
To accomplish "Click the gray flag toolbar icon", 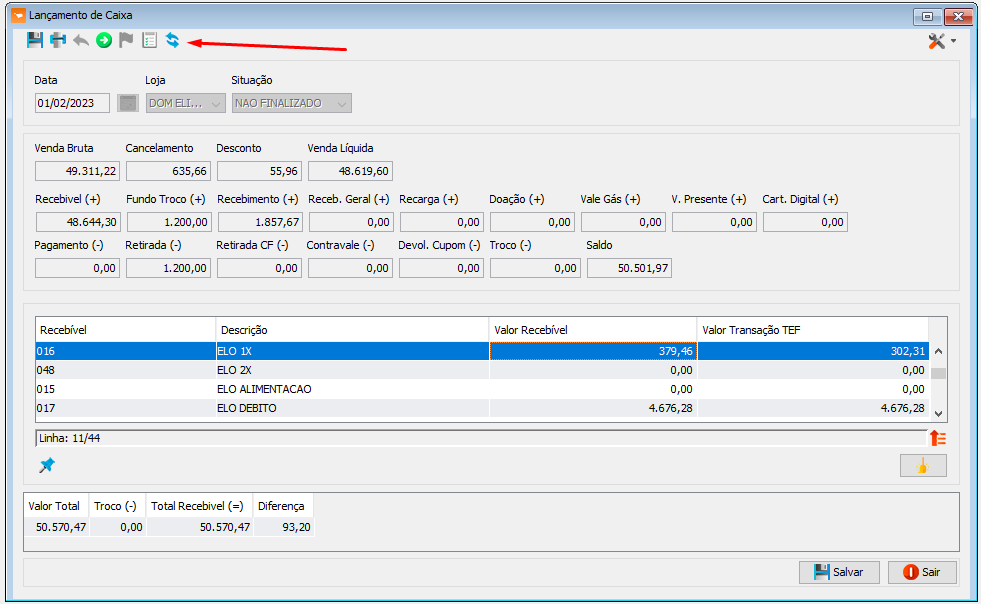I will [126, 40].
